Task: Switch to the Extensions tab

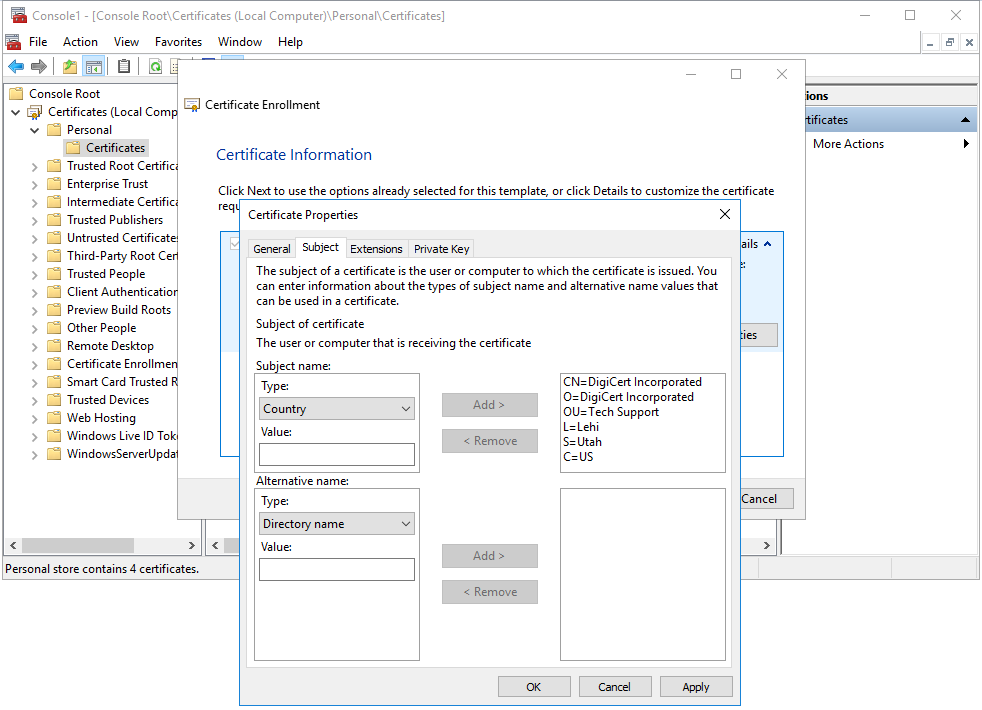Action: pos(376,249)
